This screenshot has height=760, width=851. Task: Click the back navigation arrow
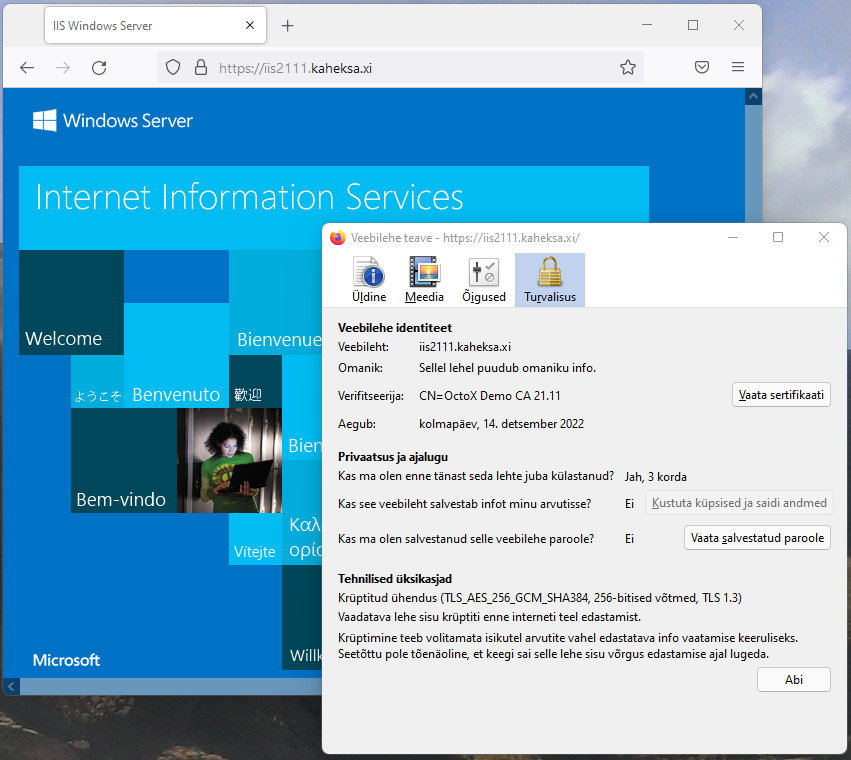point(27,67)
